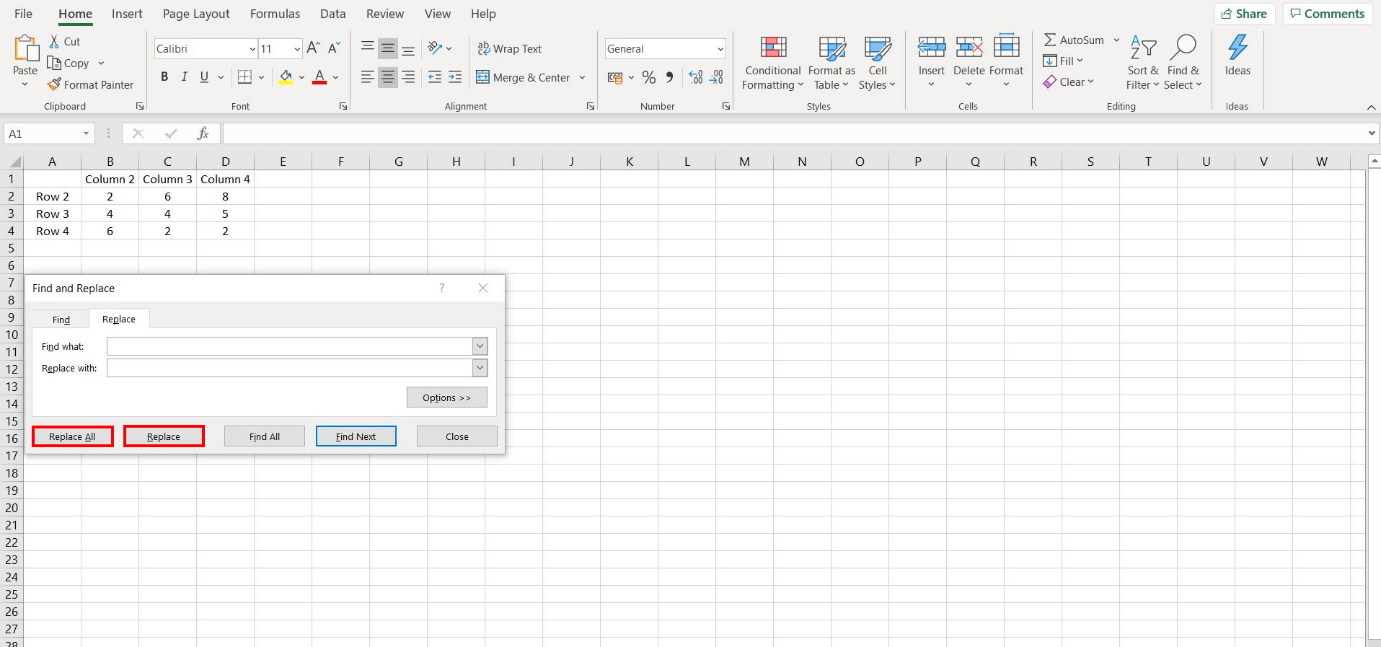Decrease indent
The height and width of the screenshot is (647, 1381).
(x=435, y=77)
